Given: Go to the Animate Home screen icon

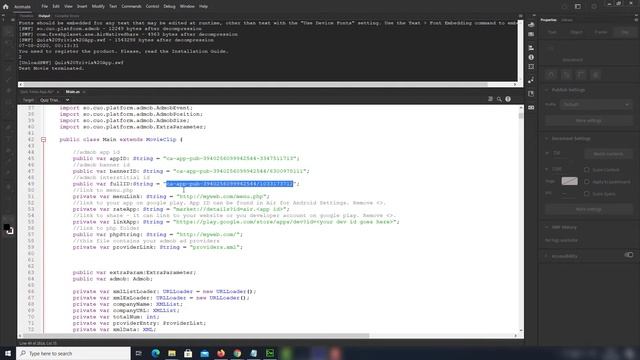Looking at the screenshot, I should click(x=5, y=7).
